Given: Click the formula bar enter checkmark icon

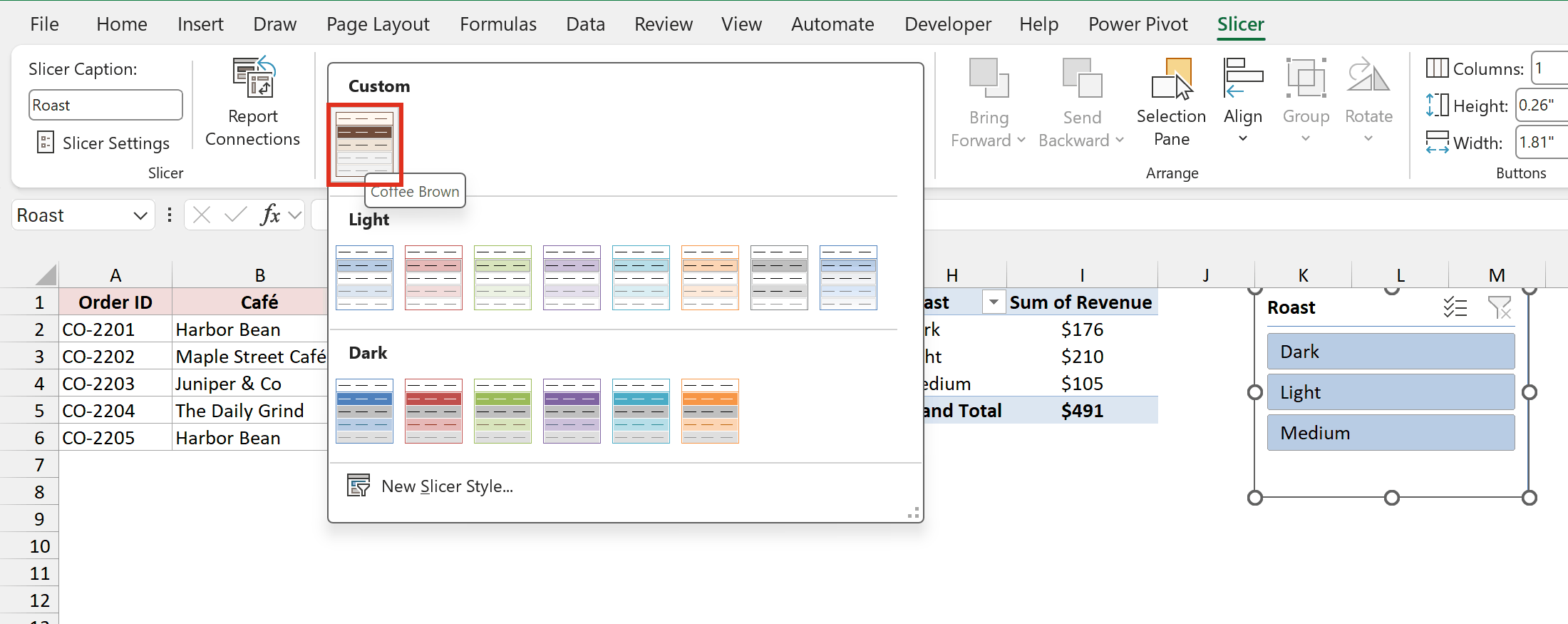Looking at the screenshot, I should coord(235,215).
